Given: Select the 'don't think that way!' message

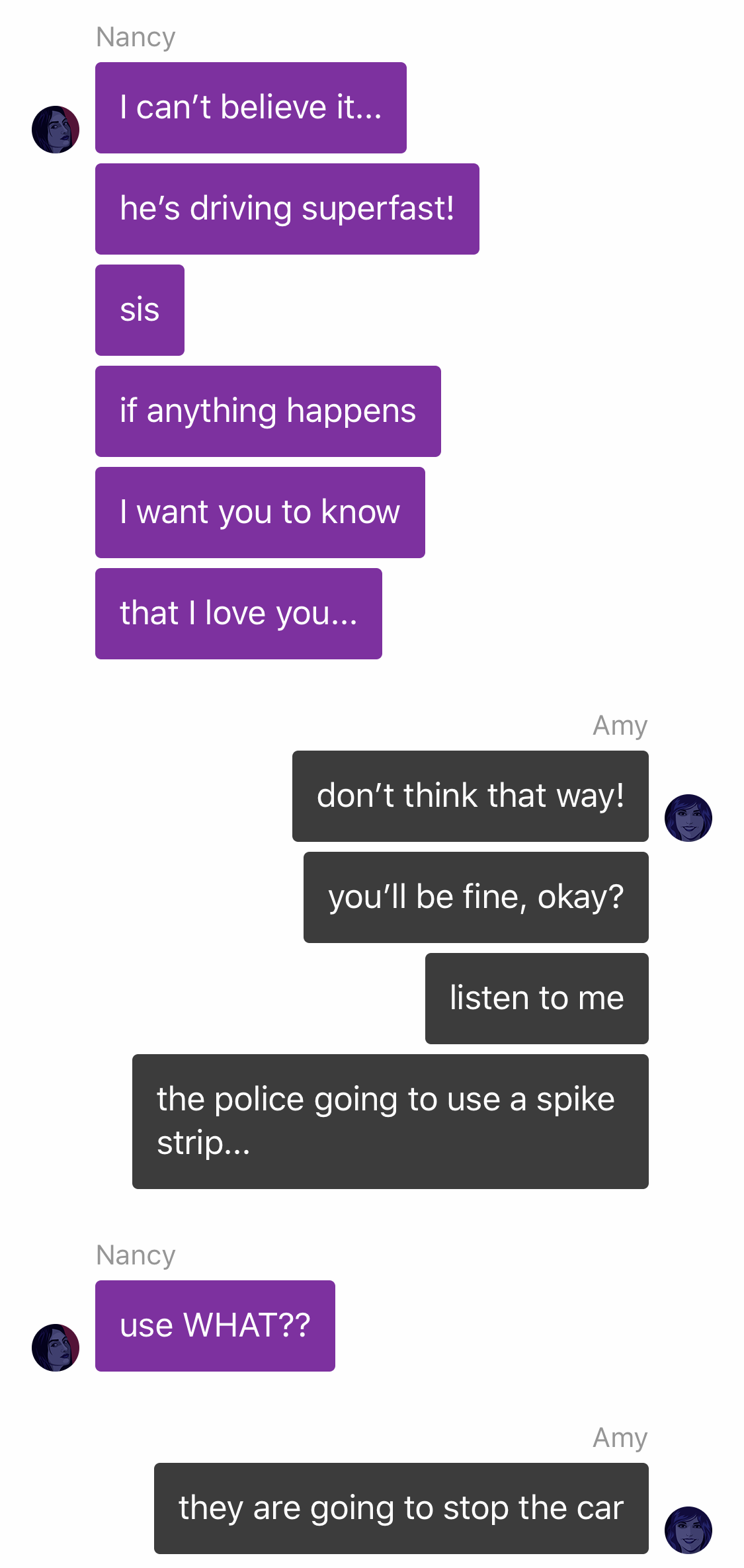Looking at the screenshot, I should (470, 796).
